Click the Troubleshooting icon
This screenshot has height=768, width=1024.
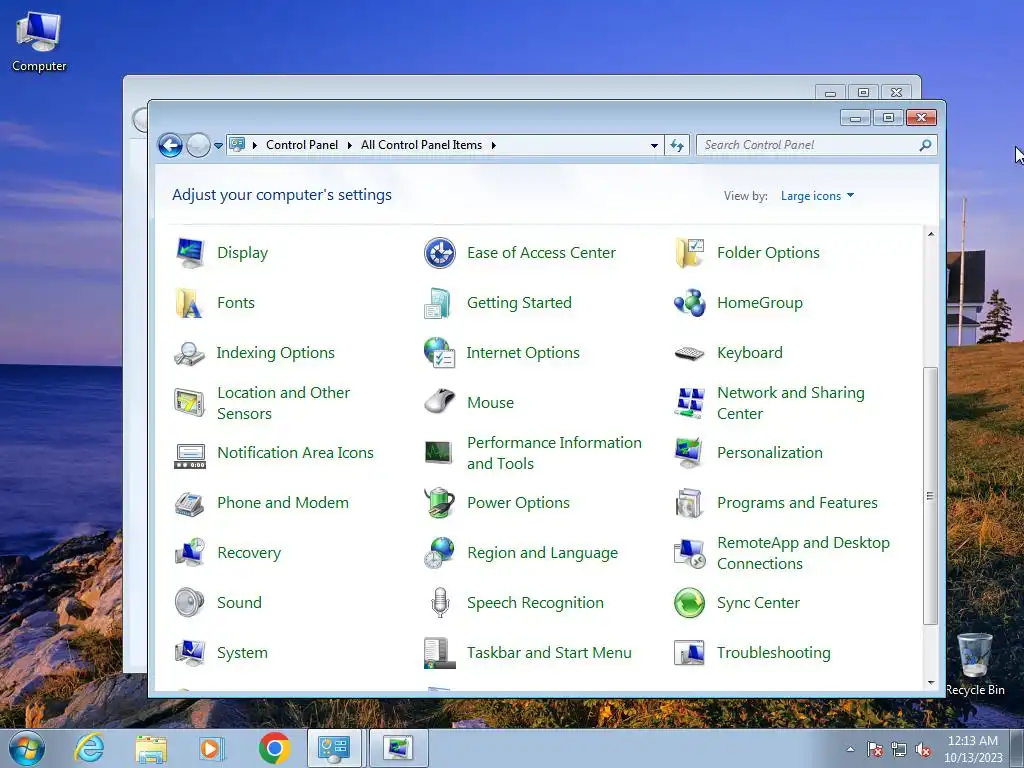(x=690, y=653)
